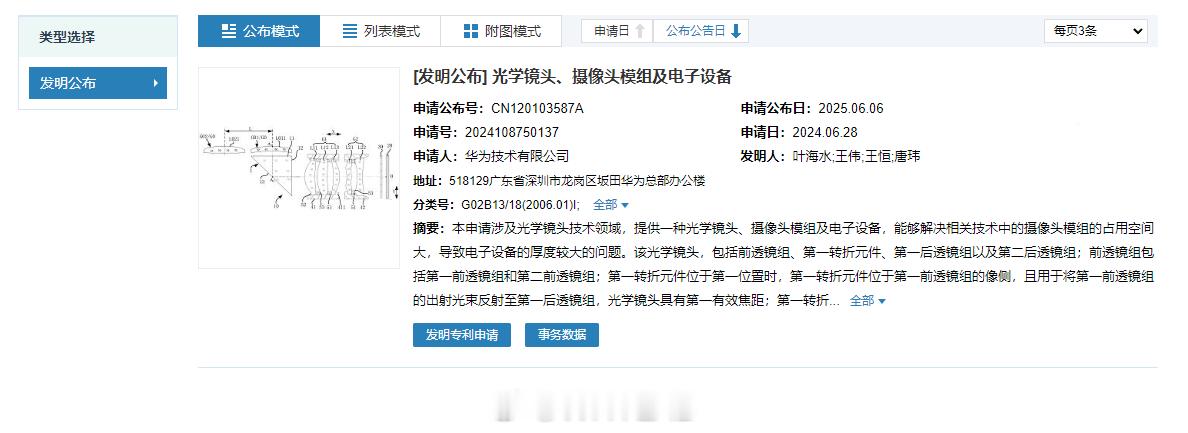
Task: Switch to 附图模式 view tab
Action: [502, 31]
